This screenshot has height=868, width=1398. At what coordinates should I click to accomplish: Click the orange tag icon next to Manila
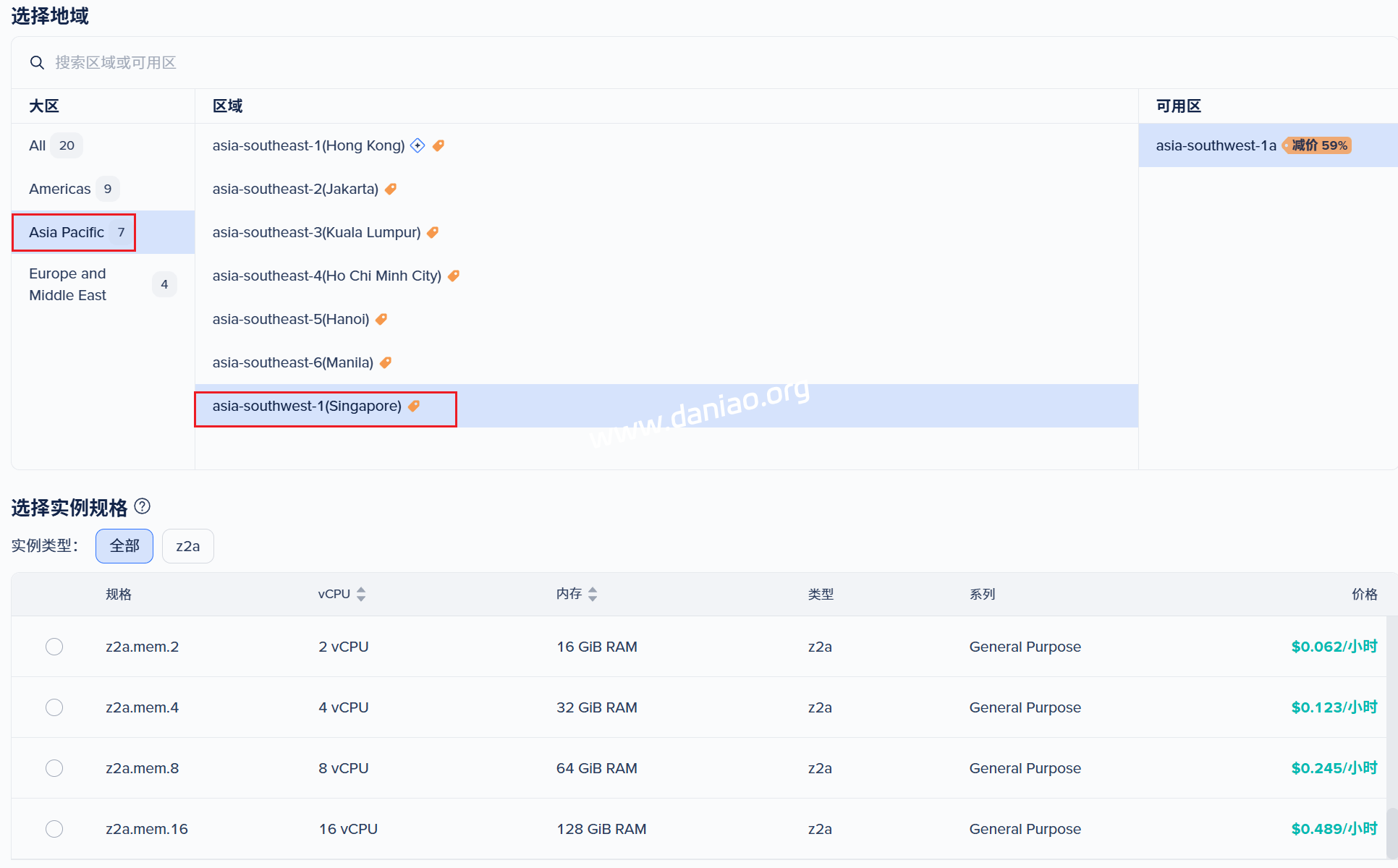pos(386,362)
